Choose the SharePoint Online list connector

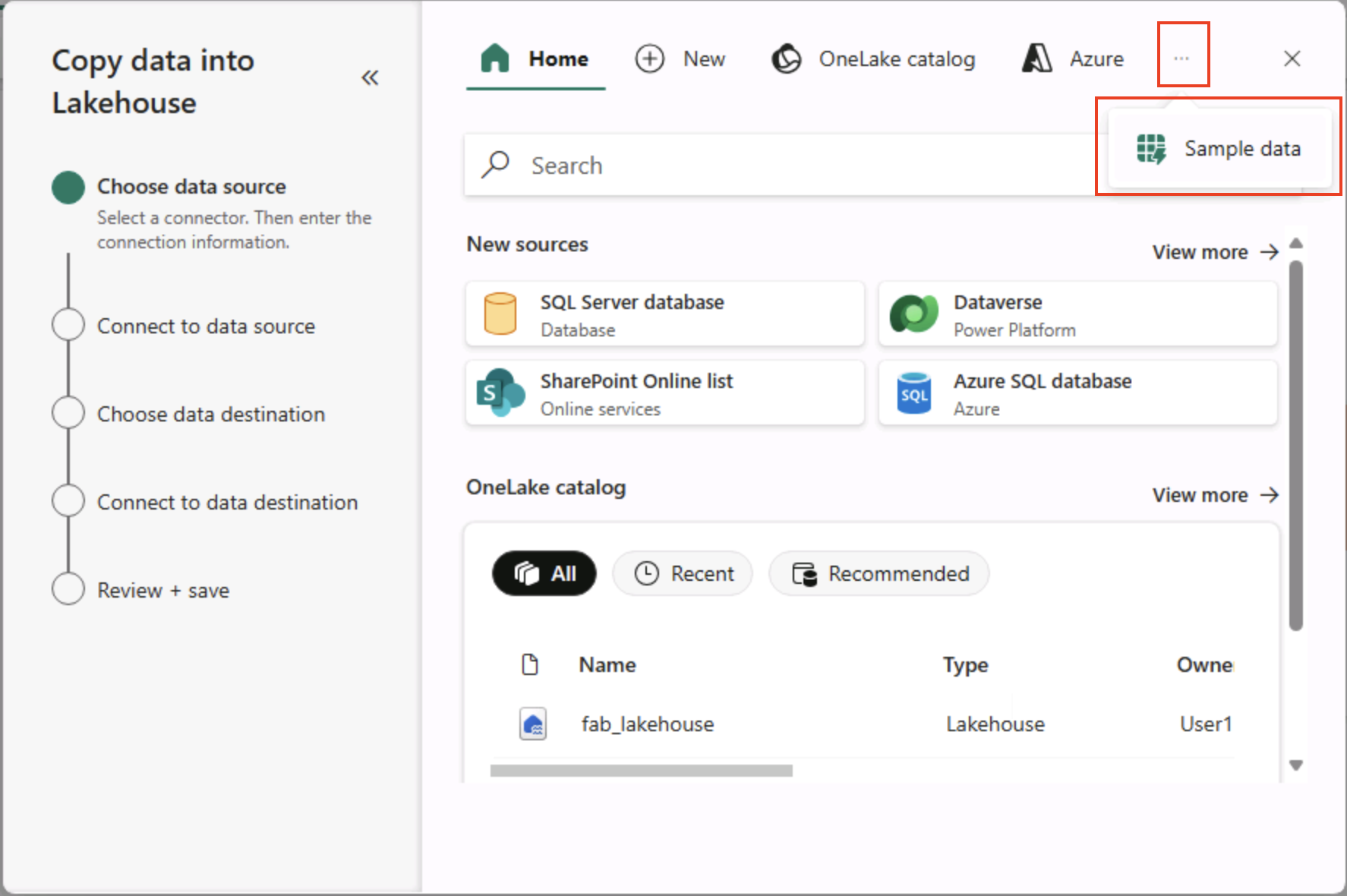tap(664, 393)
